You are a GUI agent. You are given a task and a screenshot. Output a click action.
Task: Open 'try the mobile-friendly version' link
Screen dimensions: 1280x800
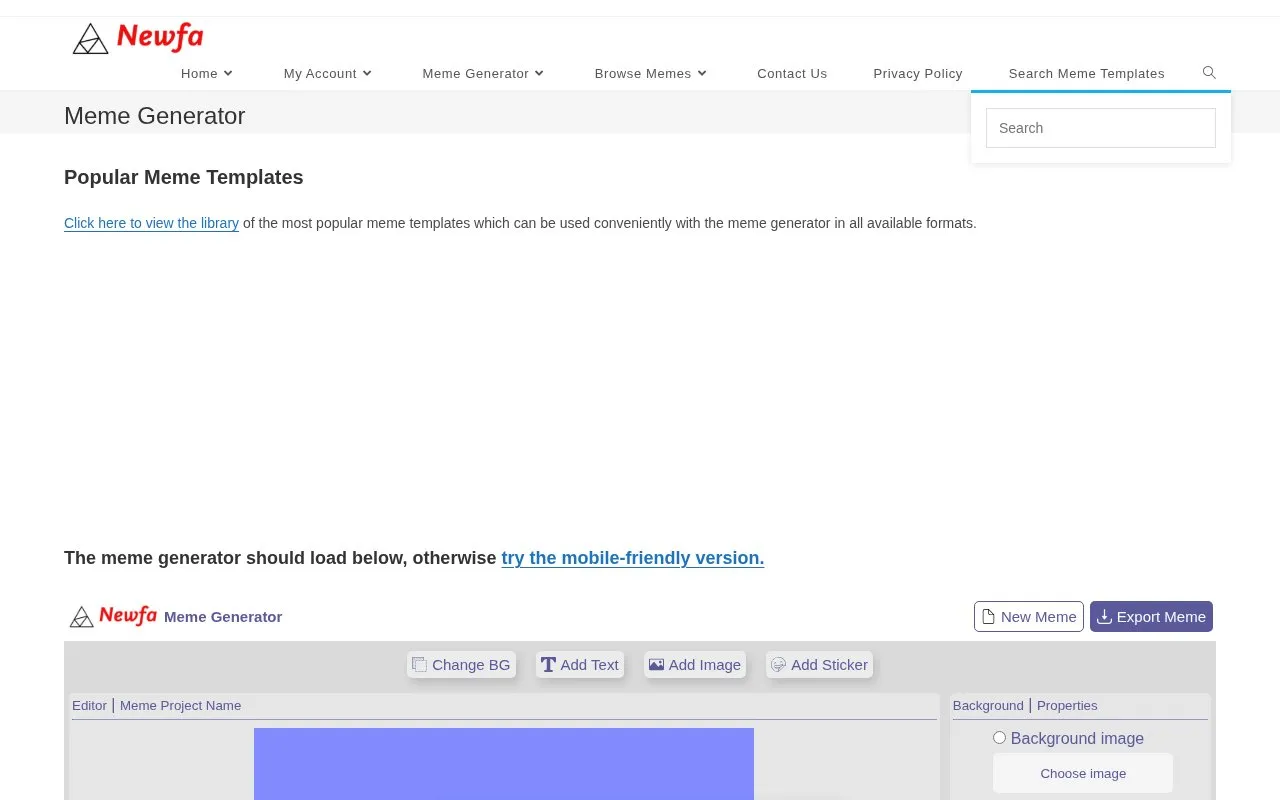coord(633,558)
